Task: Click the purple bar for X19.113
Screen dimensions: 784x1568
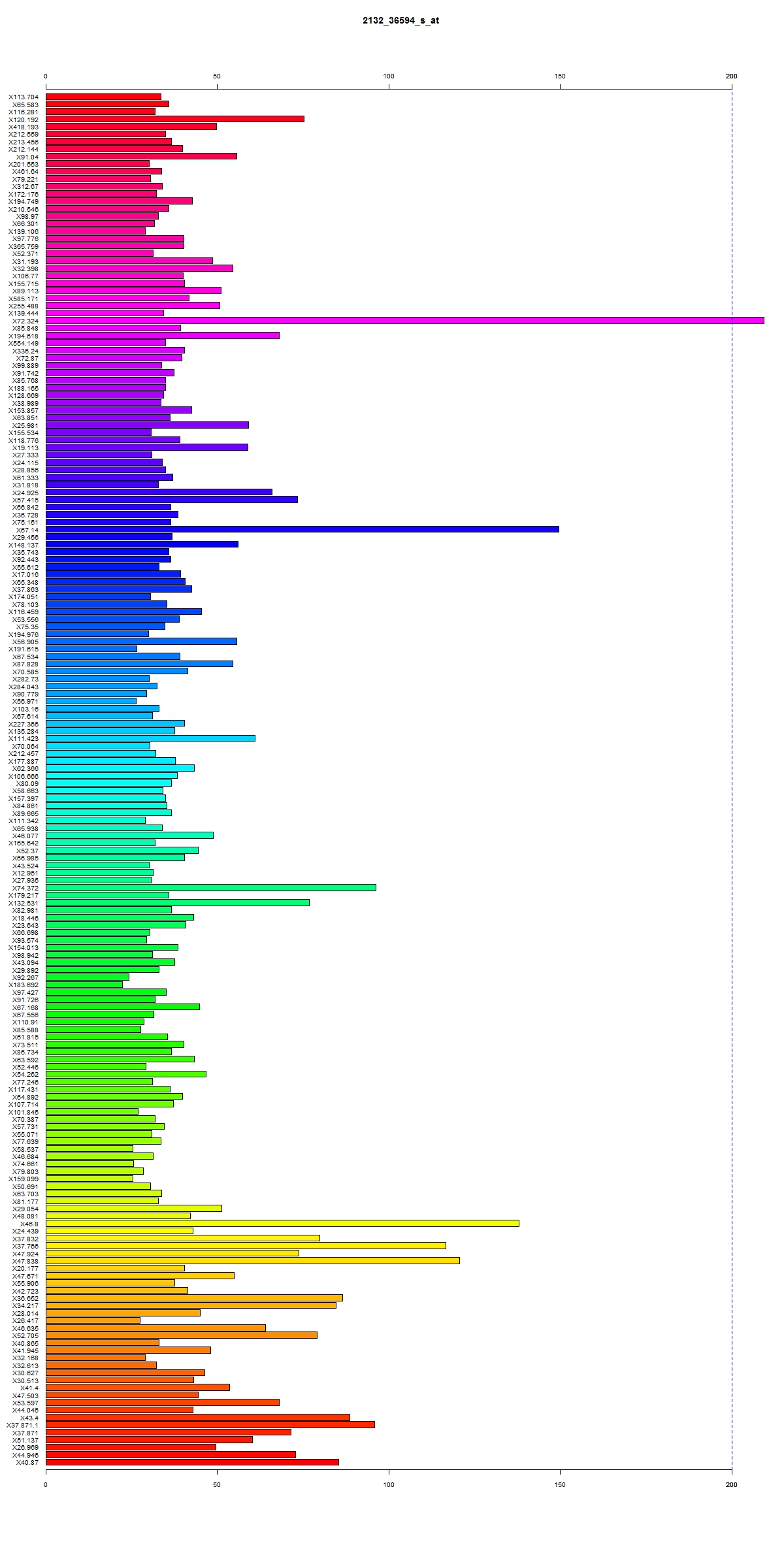Action: (x=147, y=447)
